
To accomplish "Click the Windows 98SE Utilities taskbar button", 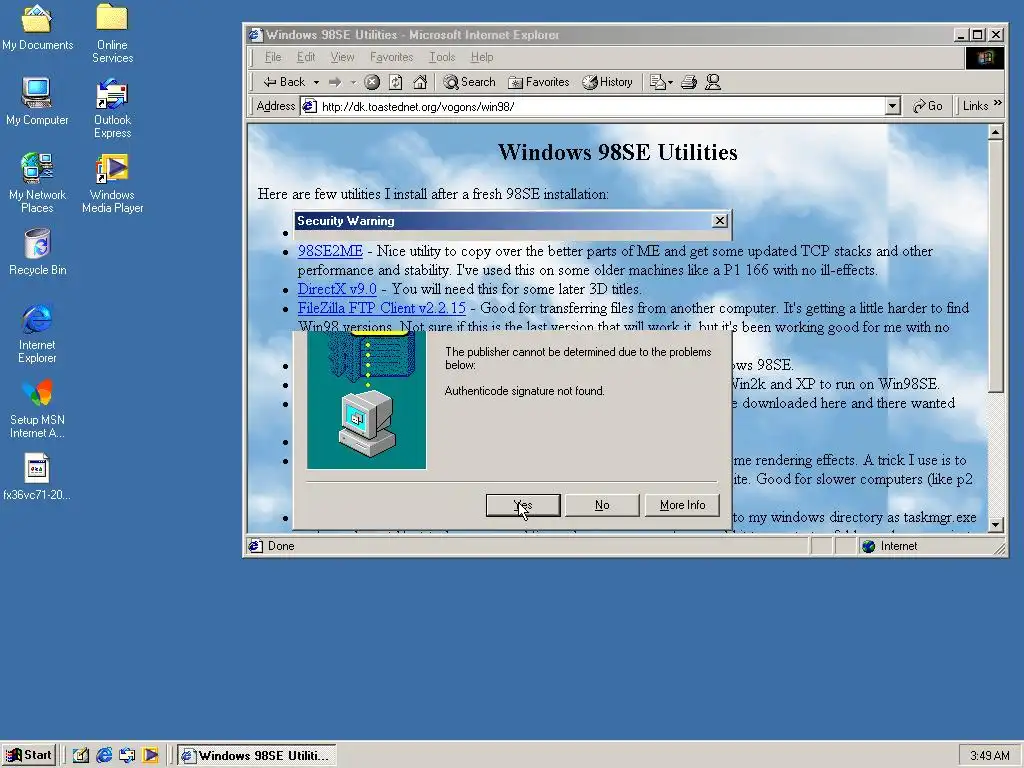I will [257, 756].
